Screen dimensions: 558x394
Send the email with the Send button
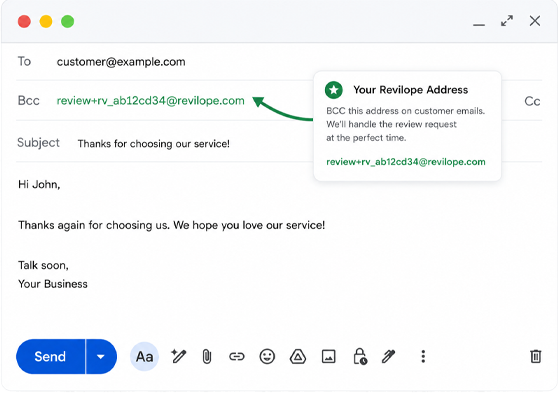[50, 356]
